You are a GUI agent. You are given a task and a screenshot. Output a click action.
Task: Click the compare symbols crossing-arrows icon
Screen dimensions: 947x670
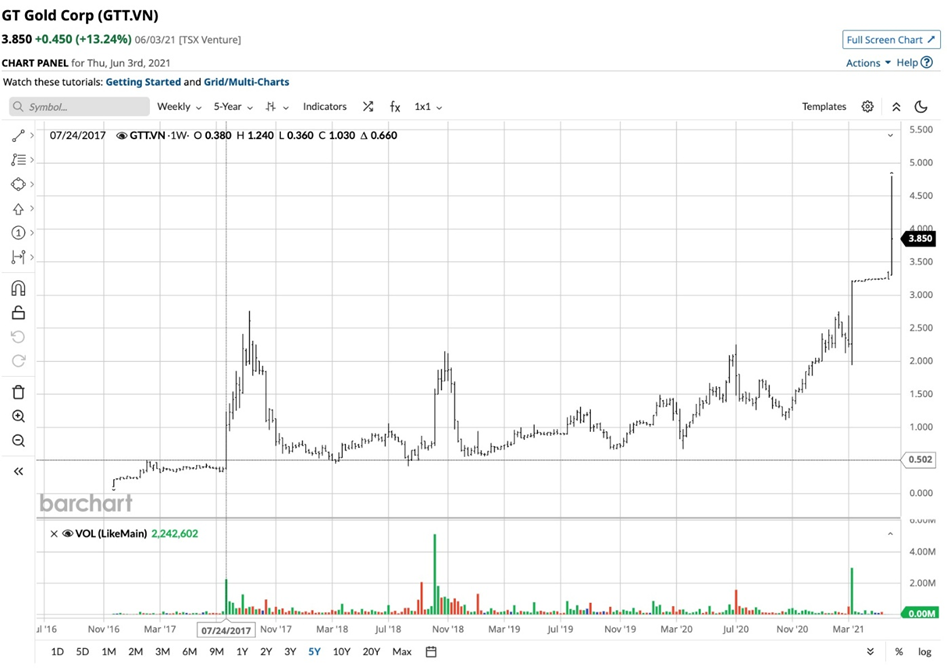pyautogui.click(x=368, y=107)
